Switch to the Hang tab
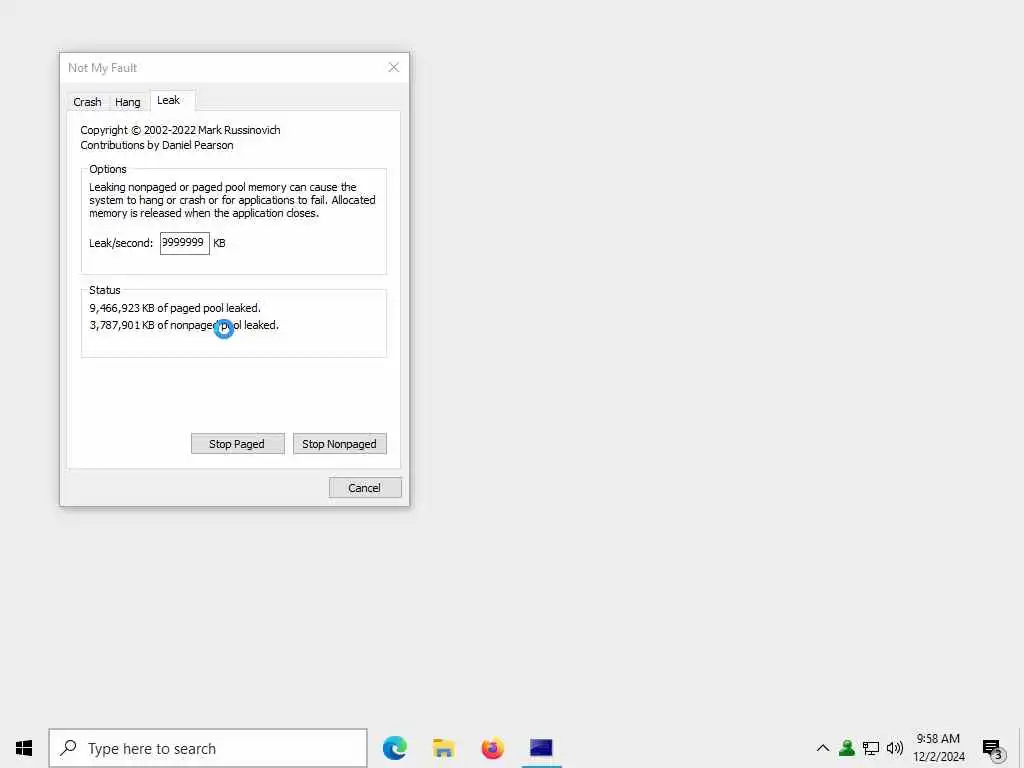The height and width of the screenshot is (768, 1024). (x=127, y=102)
